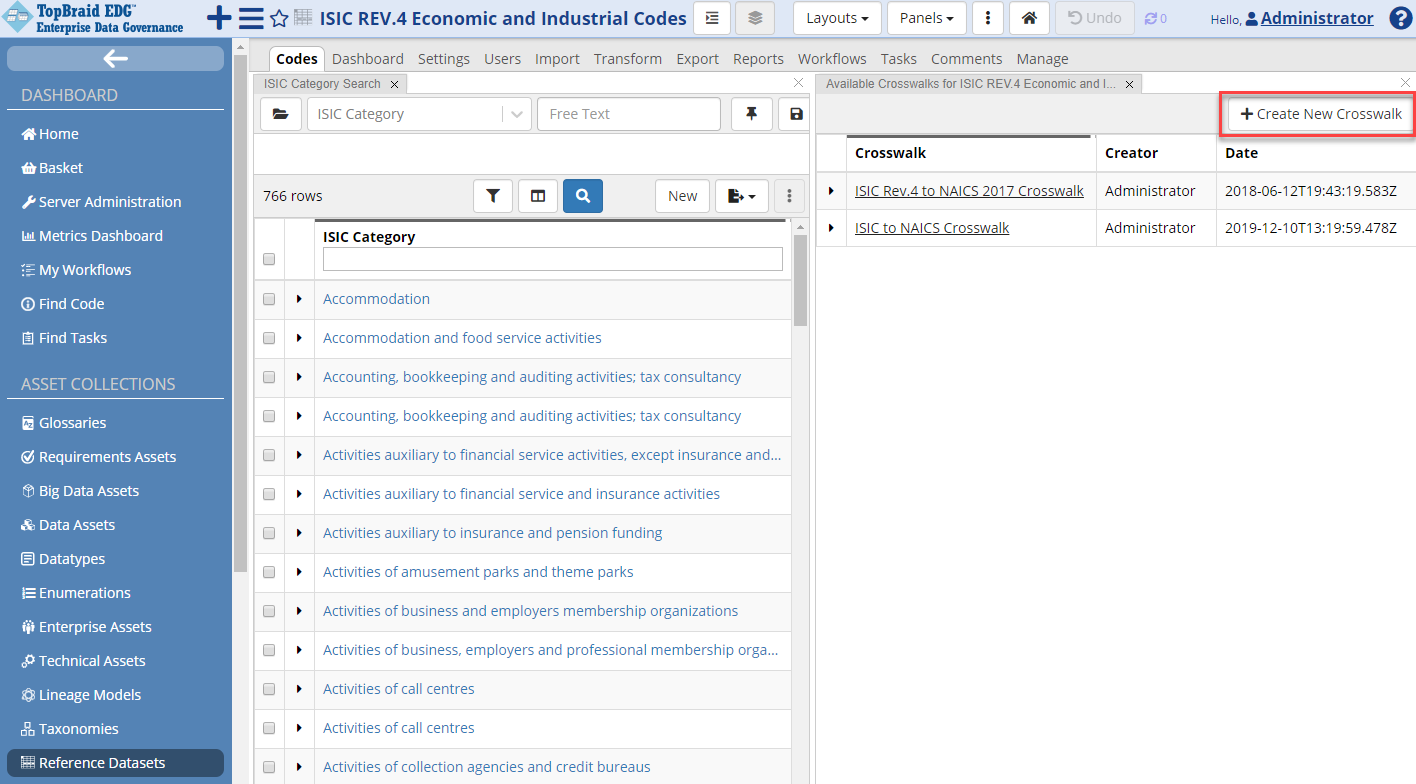1416x784 pixels.
Task: Click Create New Crosswalk button
Action: tap(1321, 114)
